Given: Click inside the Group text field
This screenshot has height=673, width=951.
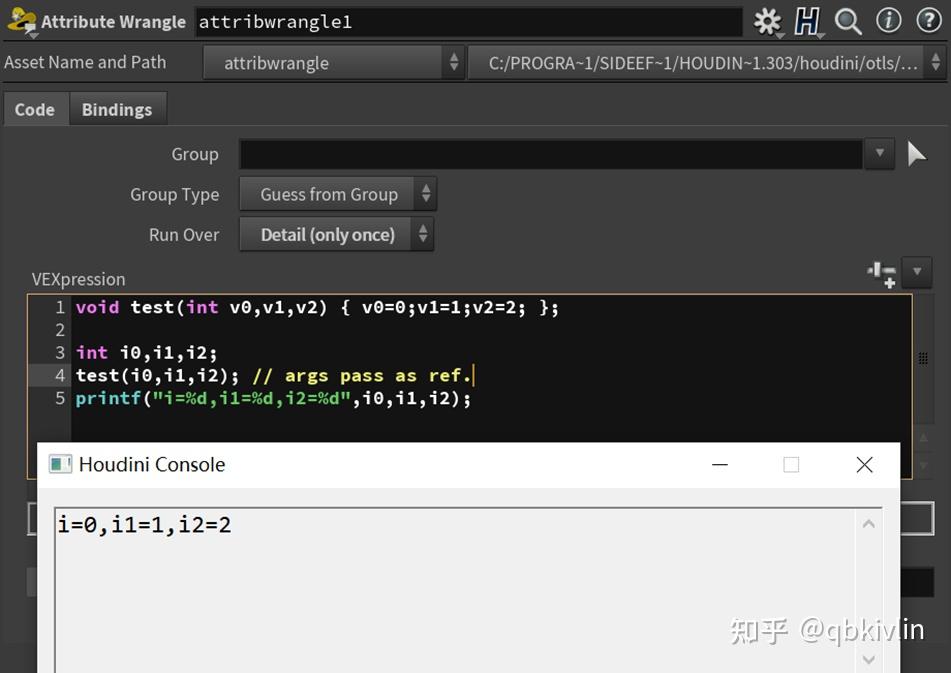Looking at the screenshot, I should (x=550, y=153).
